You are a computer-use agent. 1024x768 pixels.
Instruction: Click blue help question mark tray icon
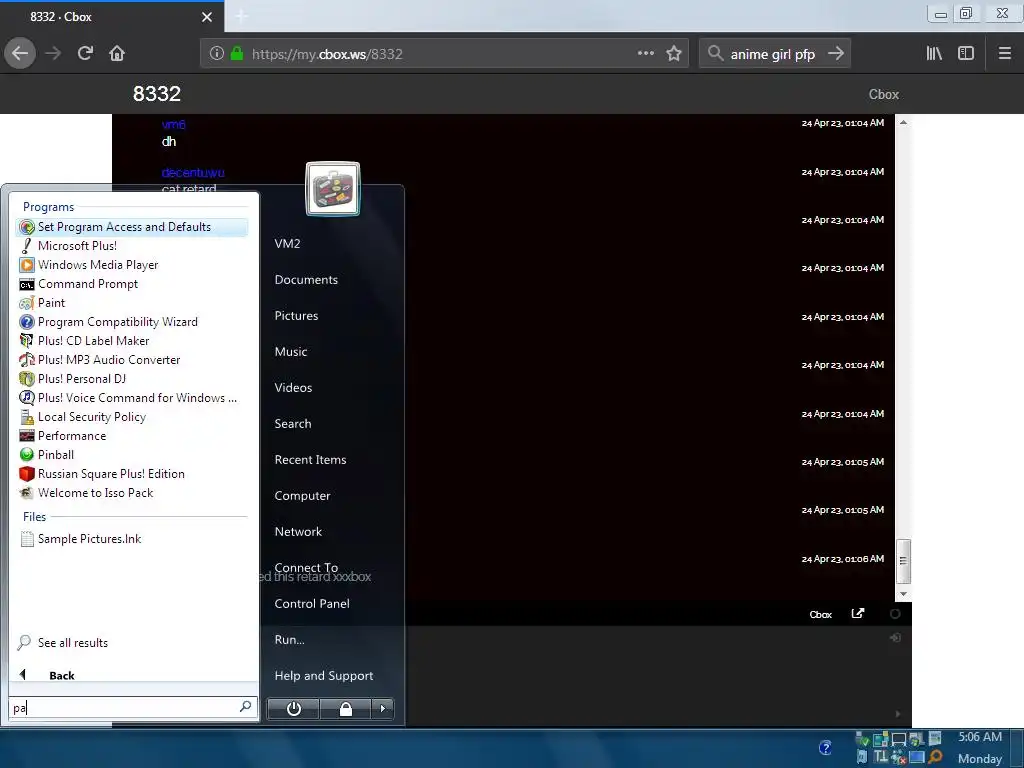(x=825, y=748)
